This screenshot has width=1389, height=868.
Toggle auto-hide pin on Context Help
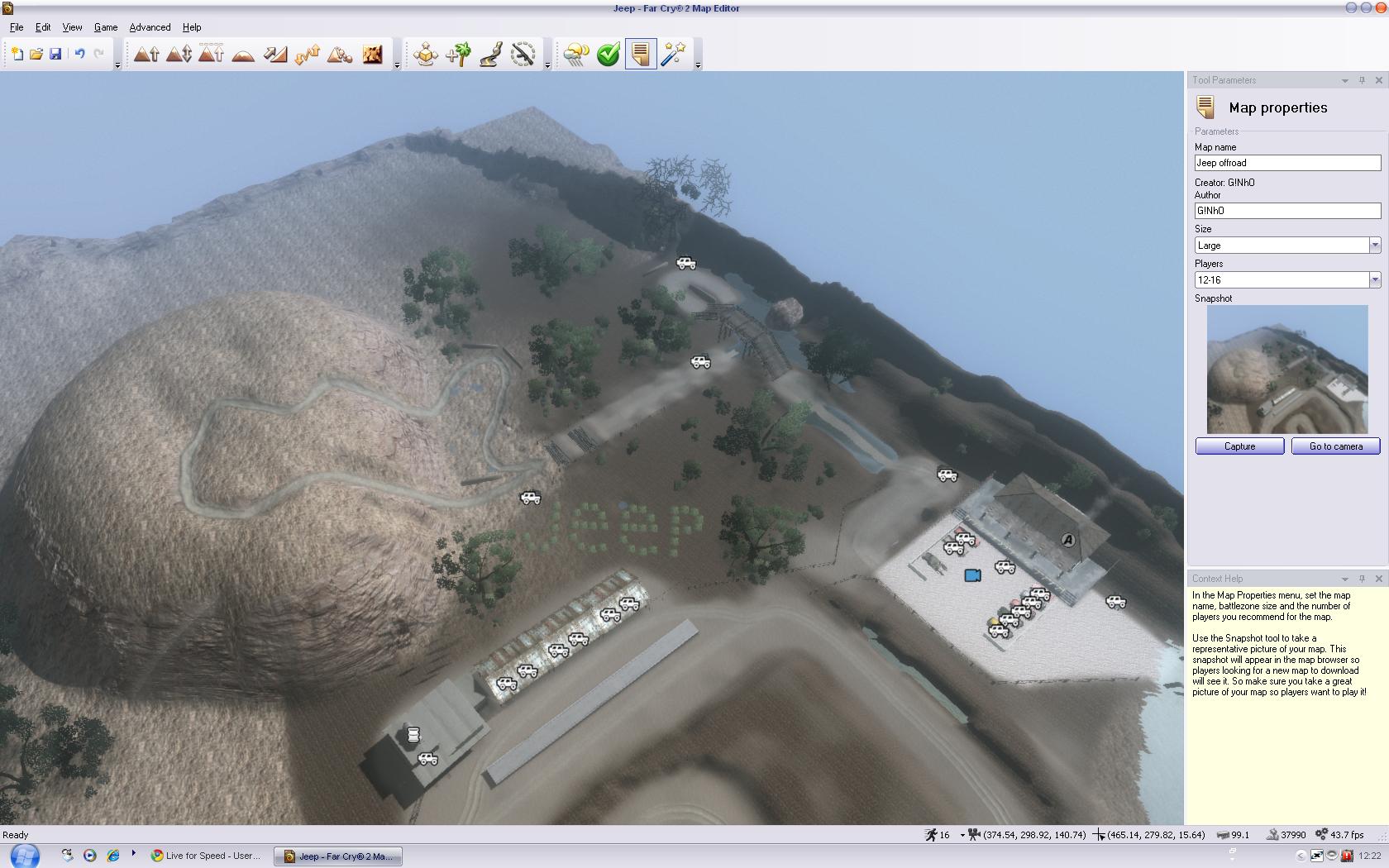1362,579
